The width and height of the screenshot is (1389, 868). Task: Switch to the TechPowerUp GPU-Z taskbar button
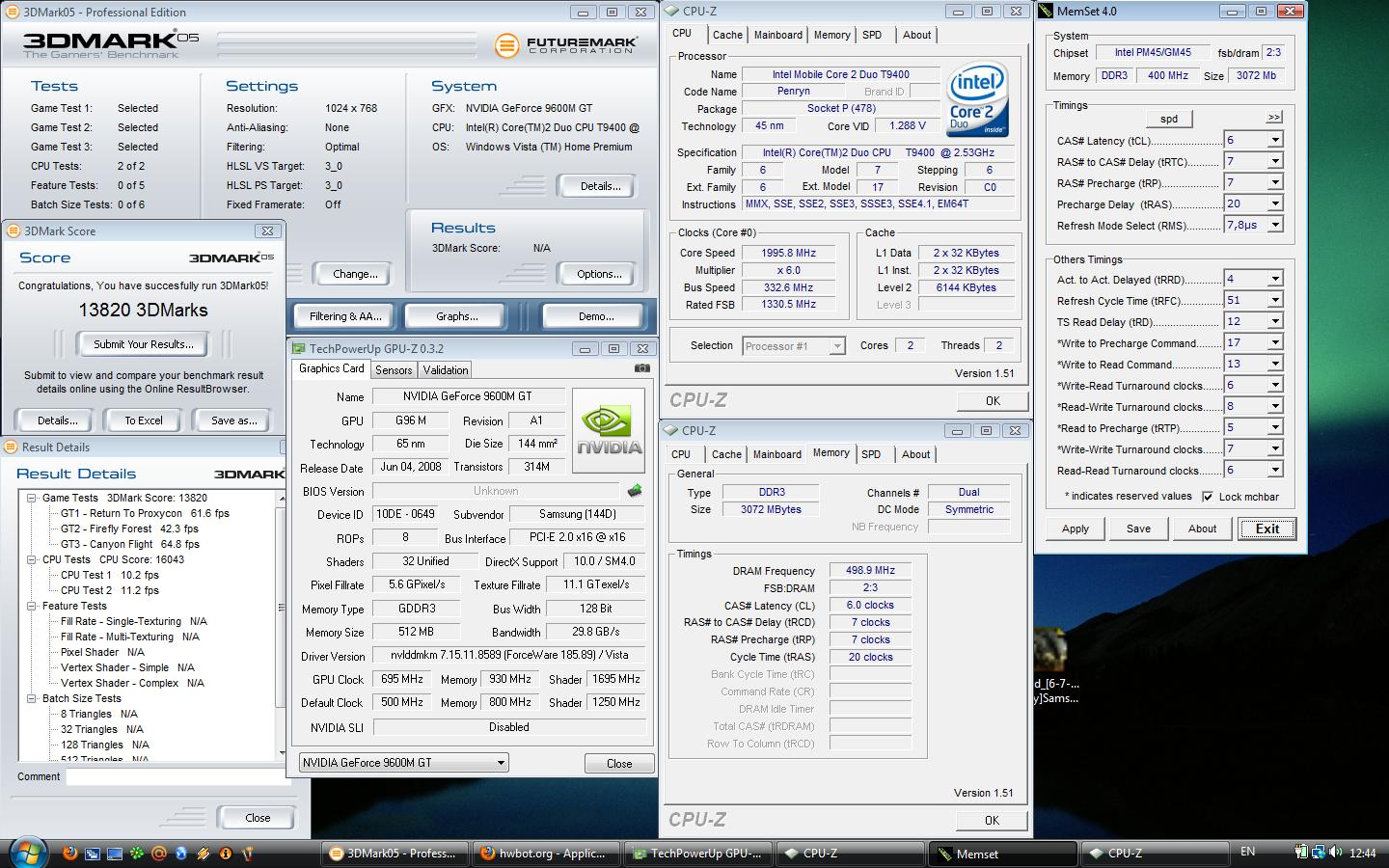(699, 854)
